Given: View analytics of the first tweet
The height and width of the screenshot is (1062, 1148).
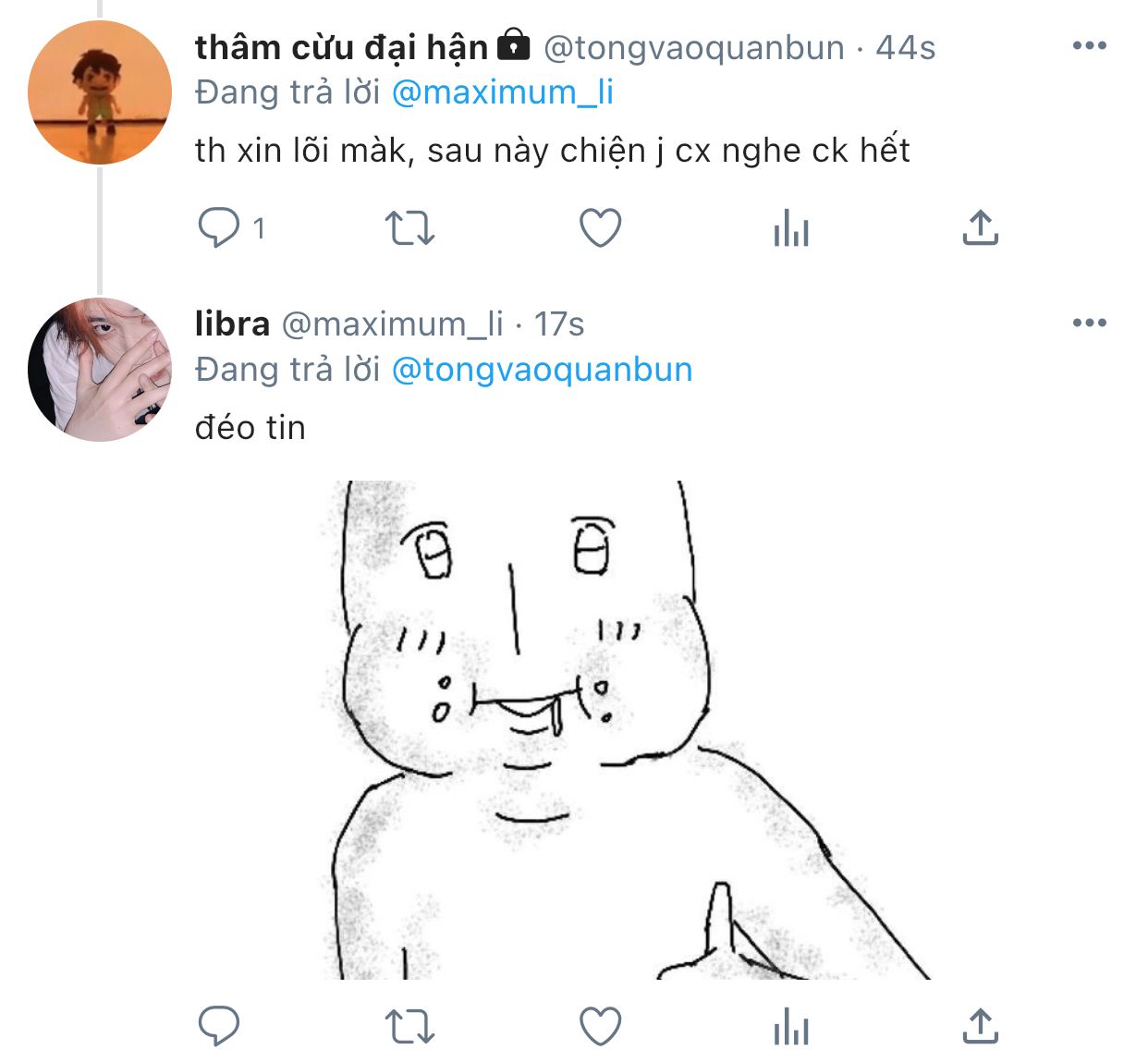Looking at the screenshot, I should point(791,227).
